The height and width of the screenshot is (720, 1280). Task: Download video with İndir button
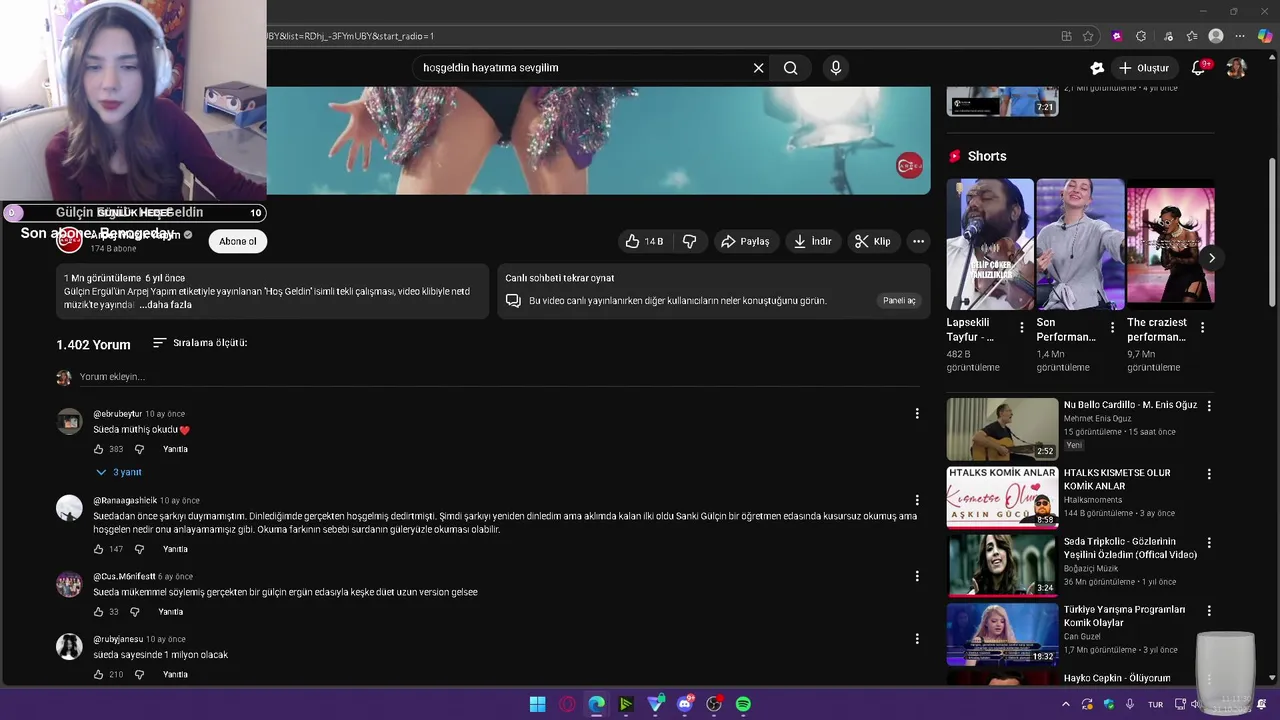click(x=813, y=241)
